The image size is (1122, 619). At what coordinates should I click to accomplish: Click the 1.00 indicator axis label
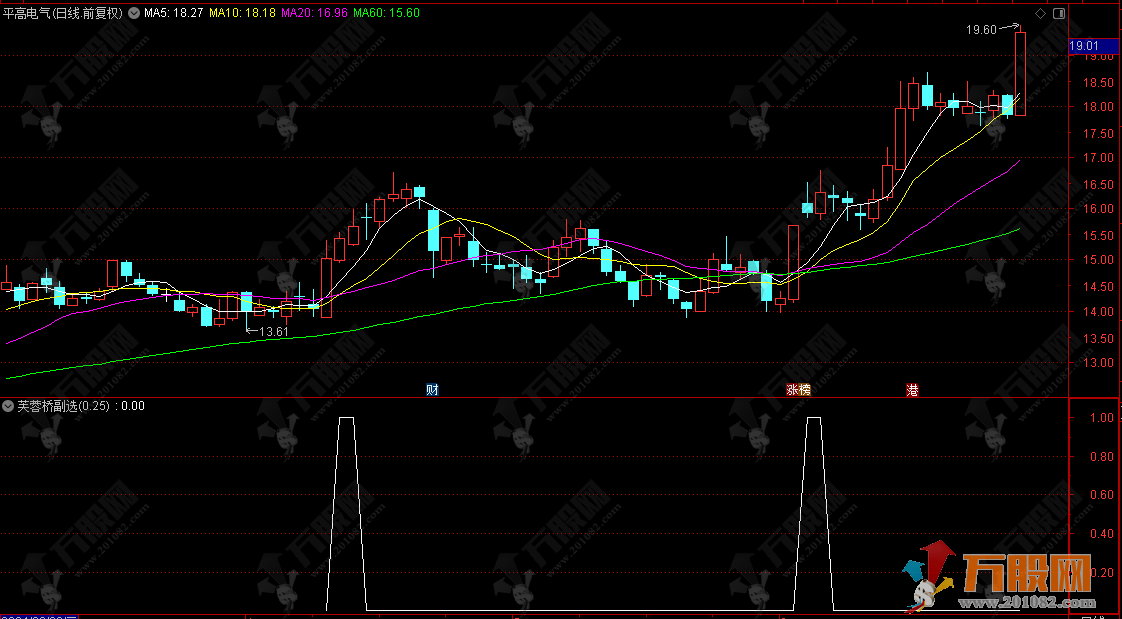(1103, 418)
